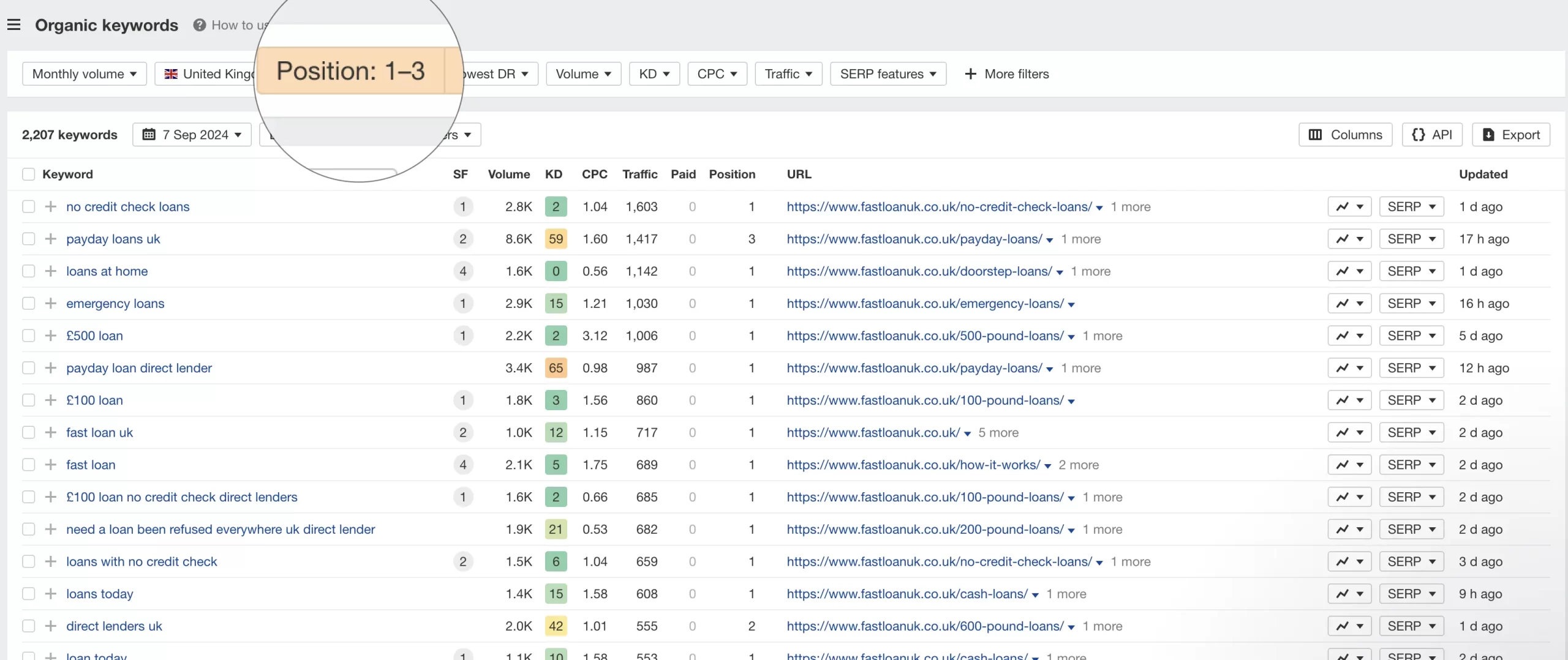Open the hamburger menu icon

[x=13, y=25]
